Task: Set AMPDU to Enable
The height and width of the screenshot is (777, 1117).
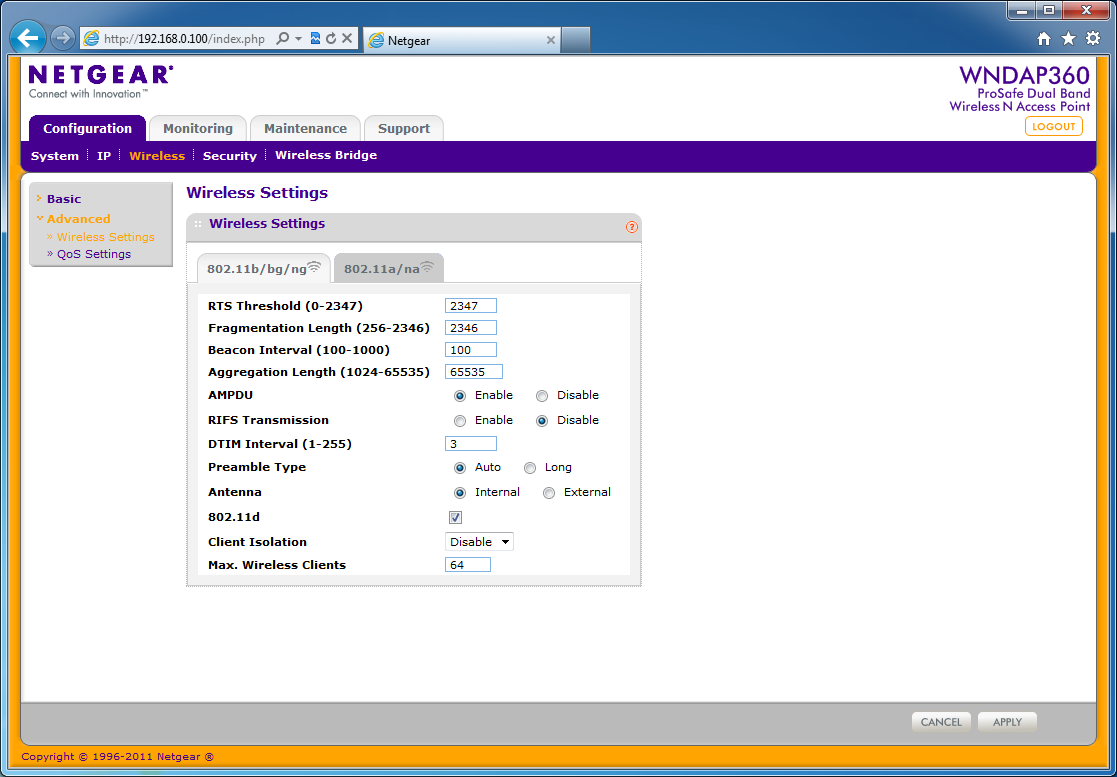Action: [460, 396]
